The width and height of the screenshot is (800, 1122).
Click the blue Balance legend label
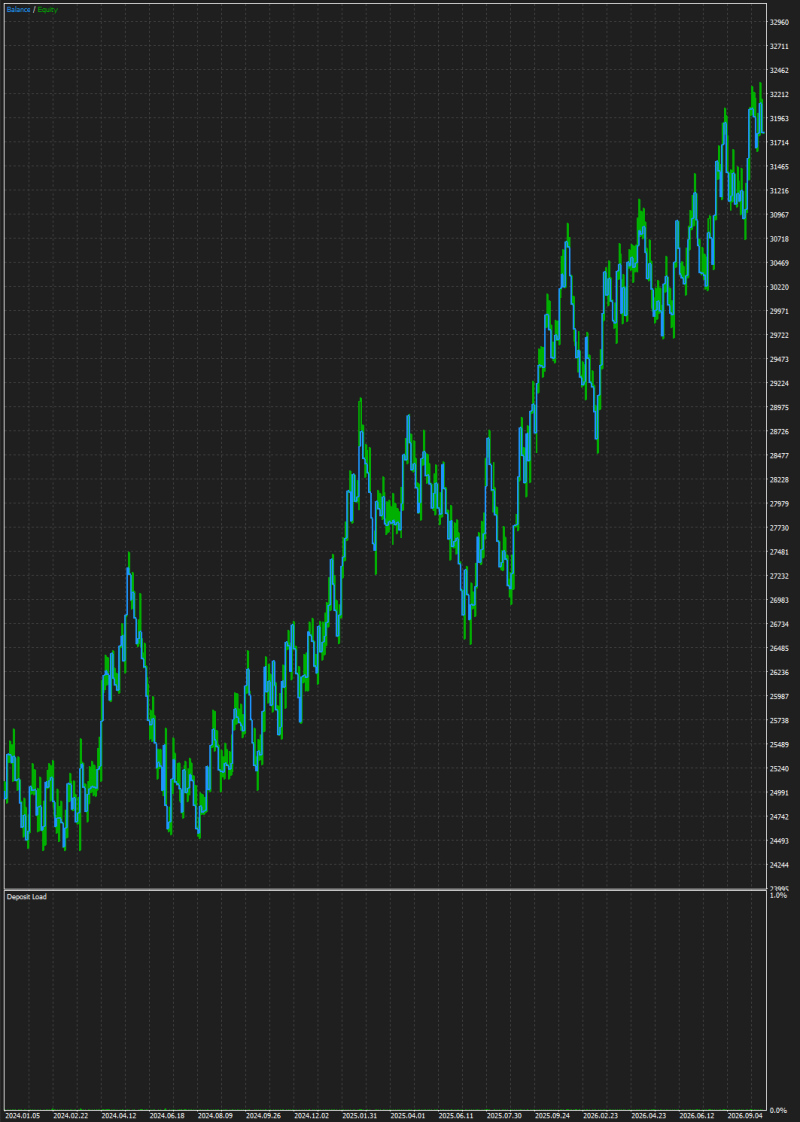click(x=19, y=9)
